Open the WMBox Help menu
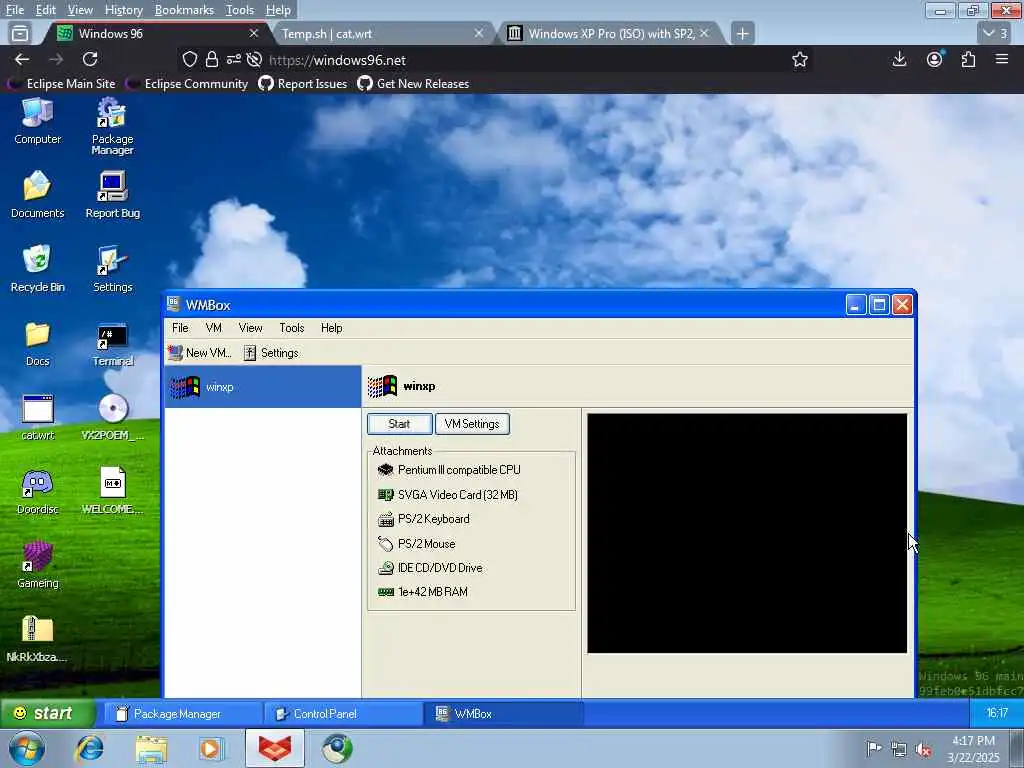The height and width of the screenshot is (768, 1024). pyautogui.click(x=331, y=328)
